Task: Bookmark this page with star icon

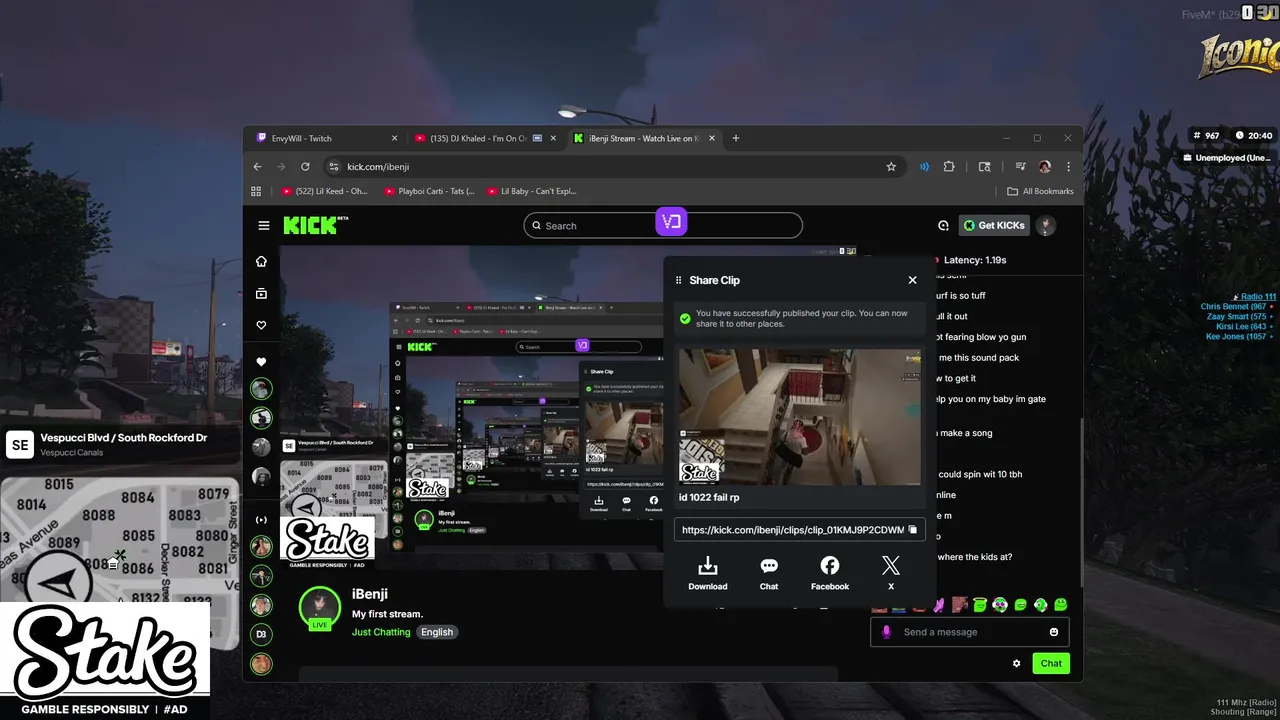Action: (x=891, y=167)
